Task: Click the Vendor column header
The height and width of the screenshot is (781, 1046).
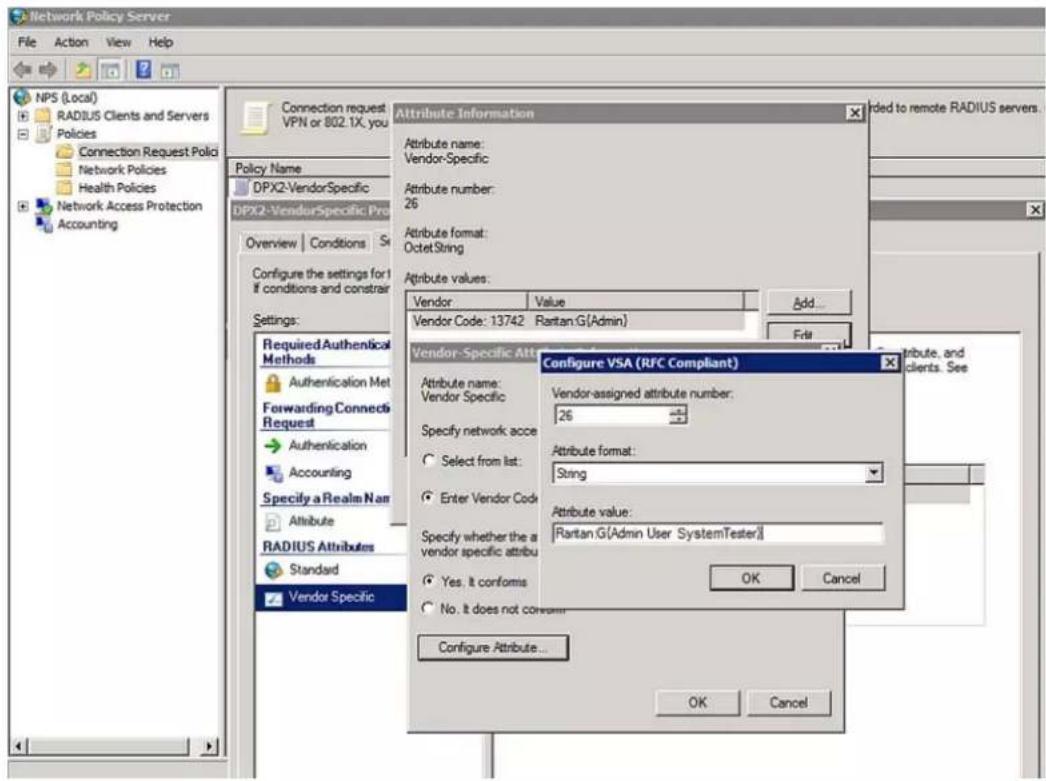Action: click(467, 301)
